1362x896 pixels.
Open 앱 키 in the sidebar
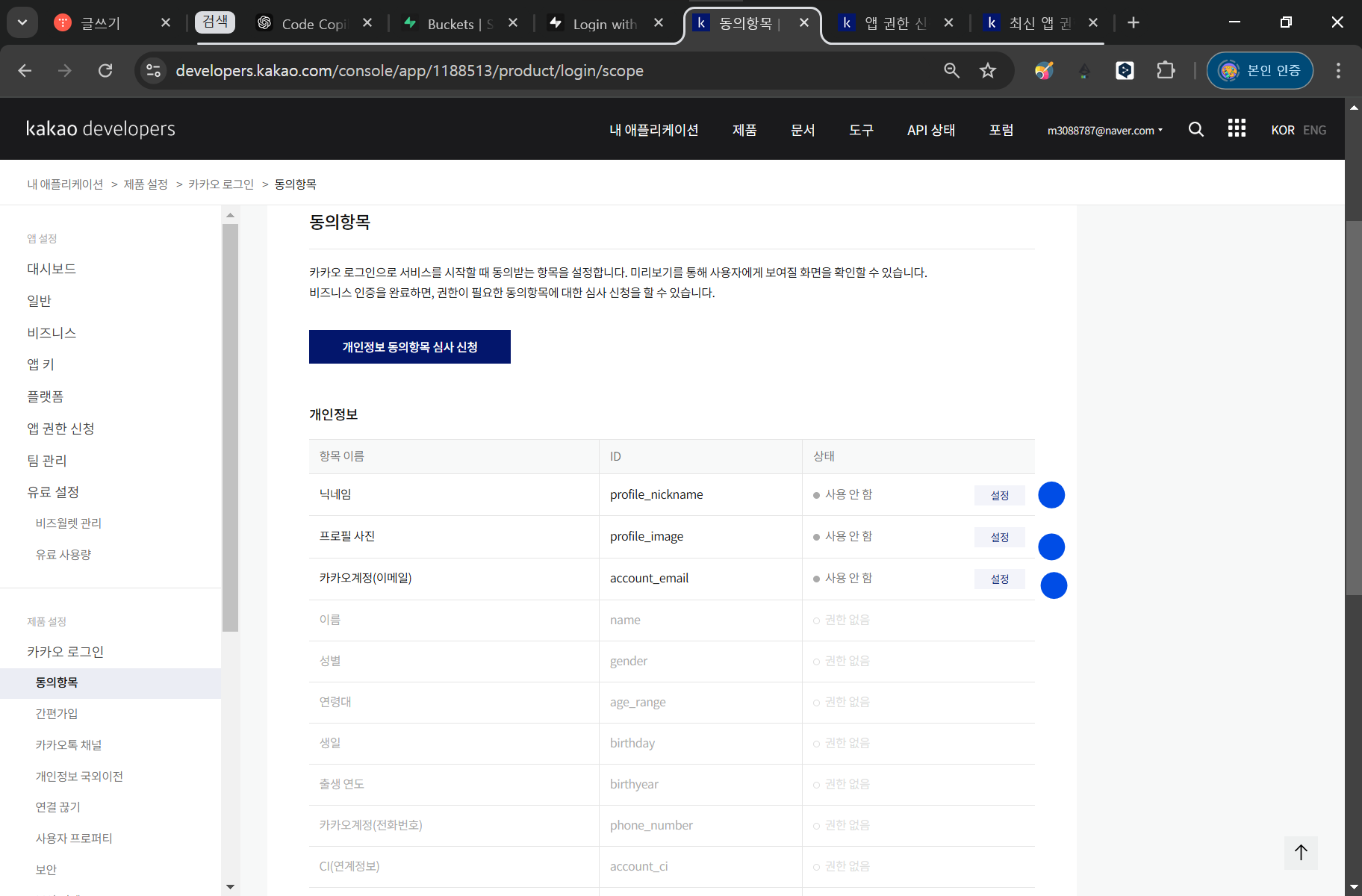41,364
